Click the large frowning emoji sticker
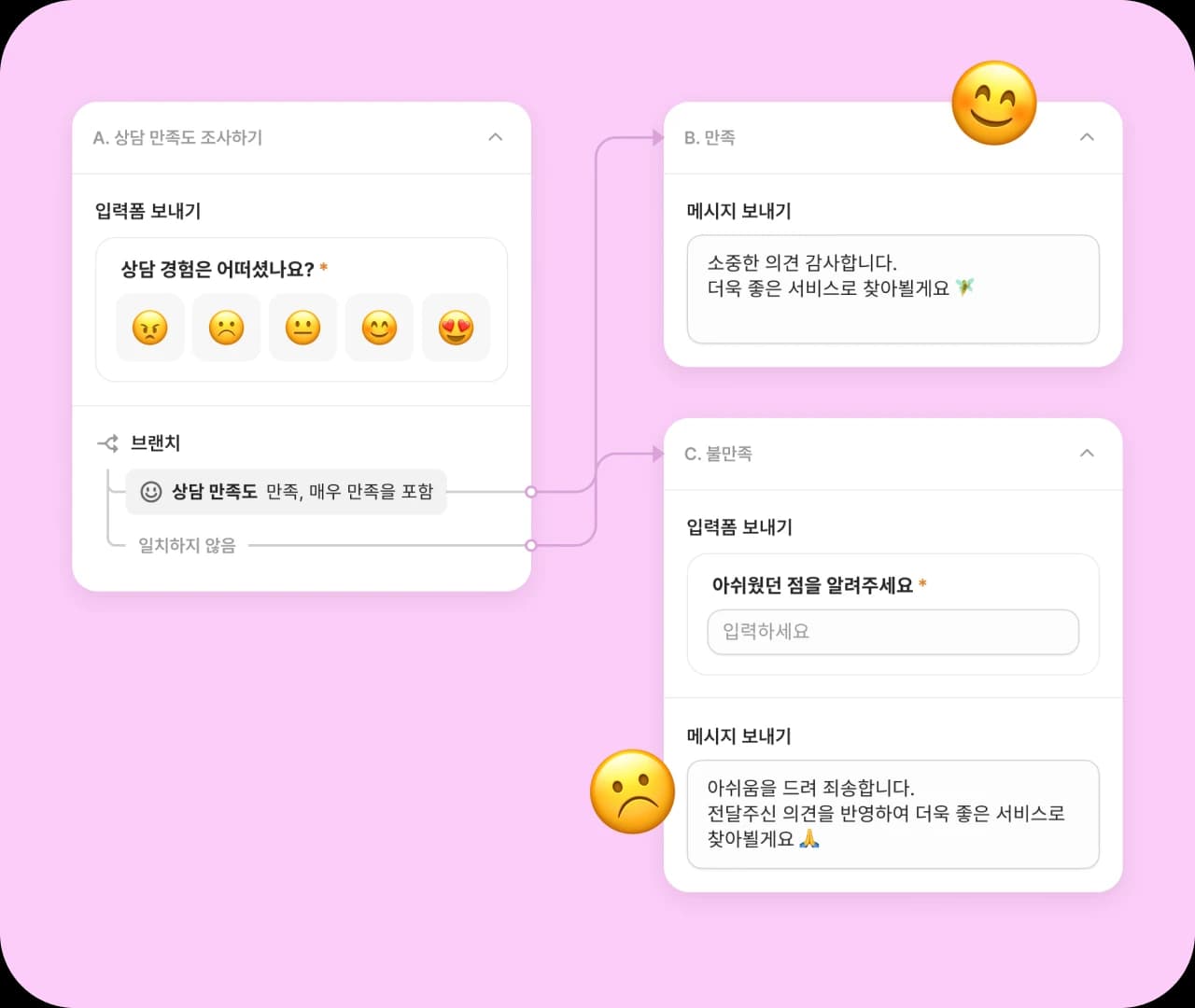The width and height of the screenshot is (1195, 1008). click(633, 791)
